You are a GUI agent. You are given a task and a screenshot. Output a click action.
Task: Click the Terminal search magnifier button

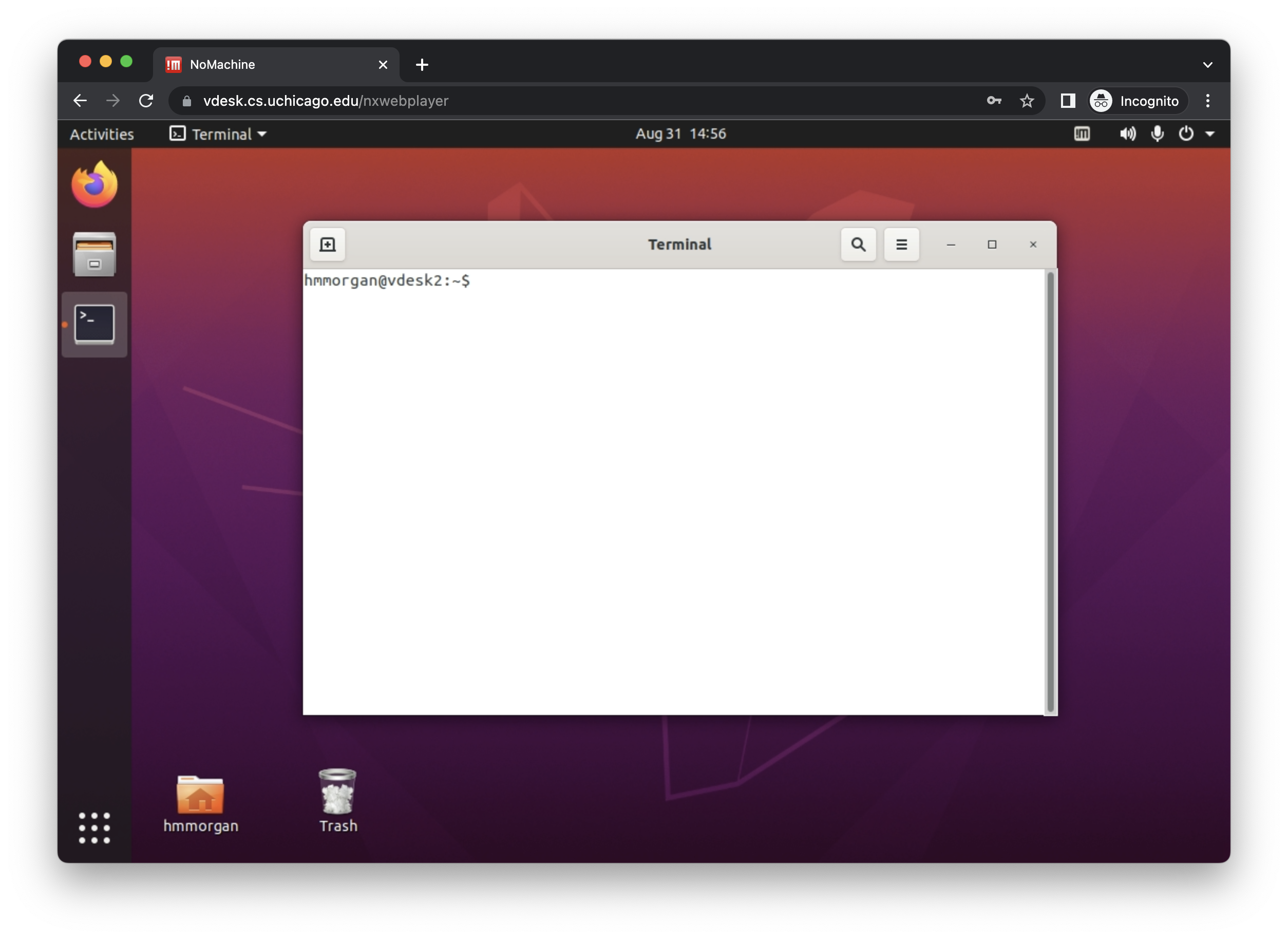(858, 245)
